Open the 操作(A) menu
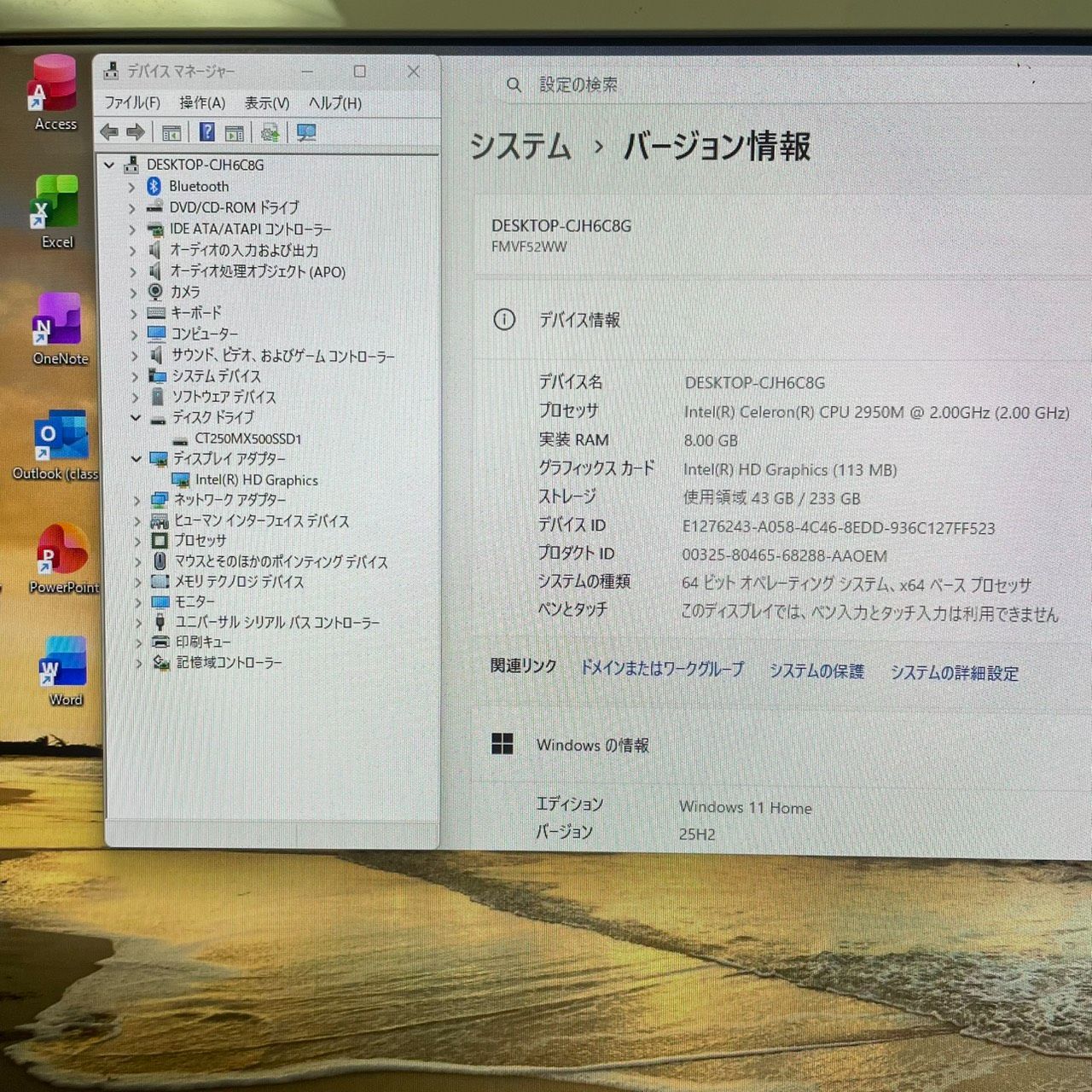Viewport: 1092px width, 1092px height. pos(202,102)
